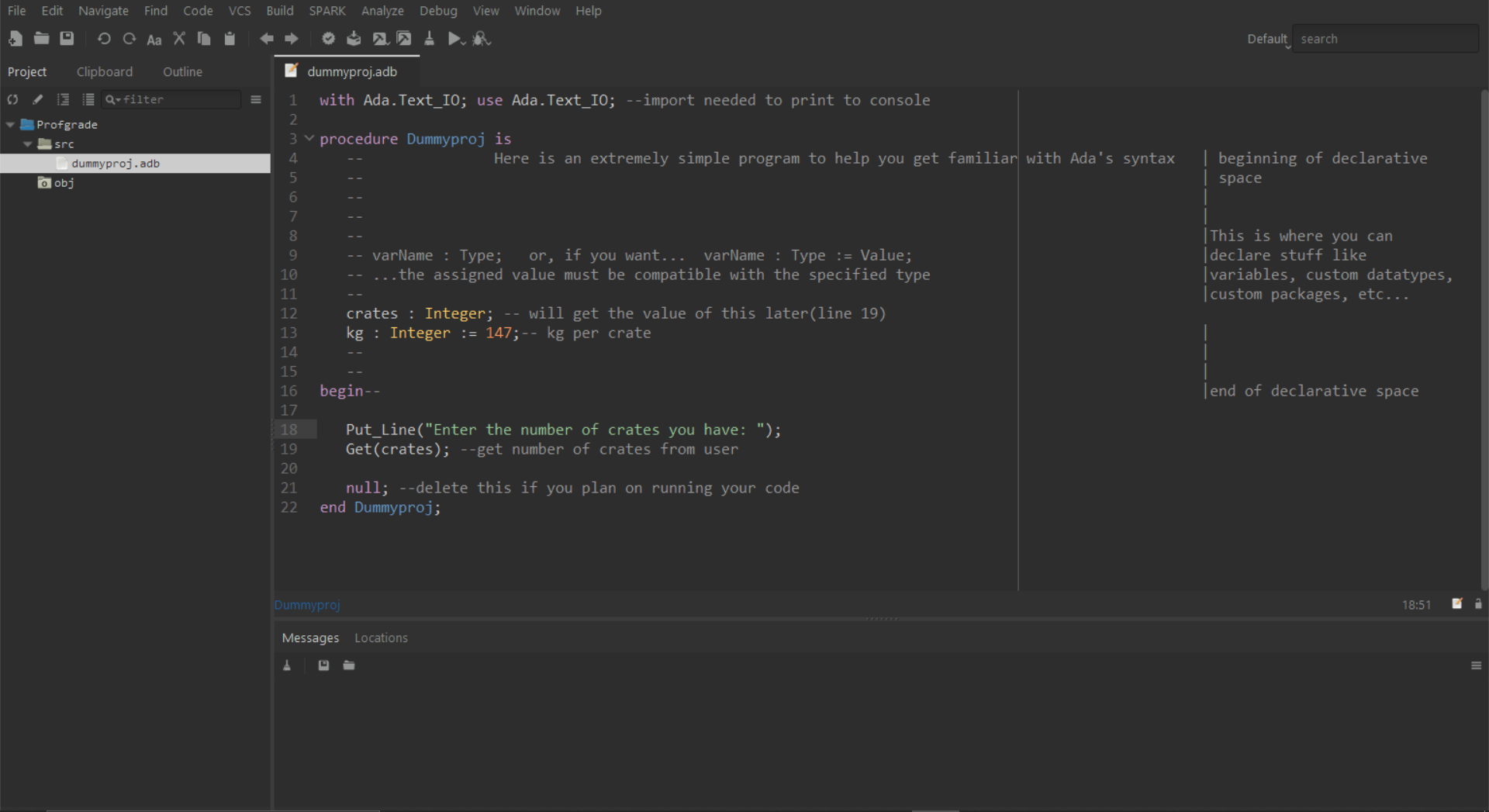The width and height of the screenshot is (1489, 812).
Task: Toggle the writable status icon in status bar
Action: [1457, 603]
